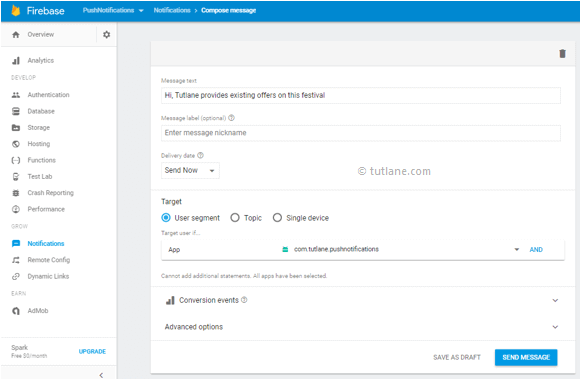Click the Enter message nickname field
Screen dimensions: 580x379
point(361,133)
